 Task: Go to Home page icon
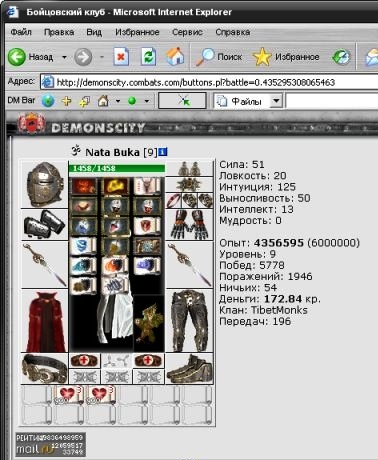tap(175, 56)
